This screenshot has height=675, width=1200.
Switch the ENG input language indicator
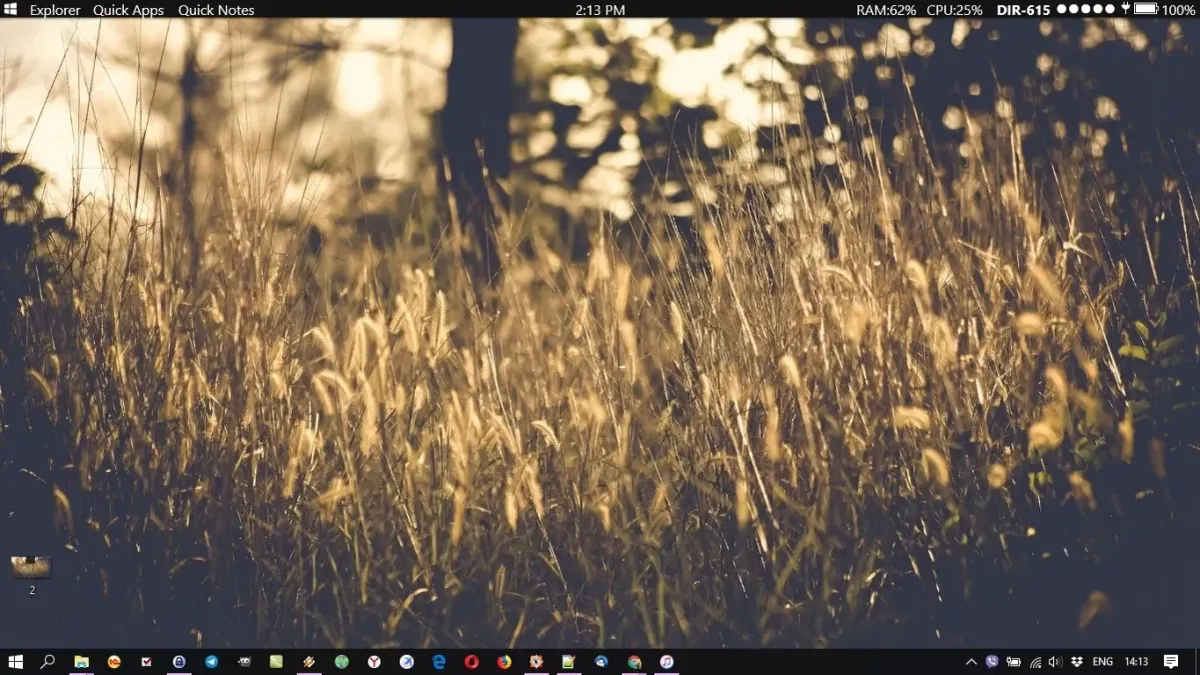coord(1103,661)
